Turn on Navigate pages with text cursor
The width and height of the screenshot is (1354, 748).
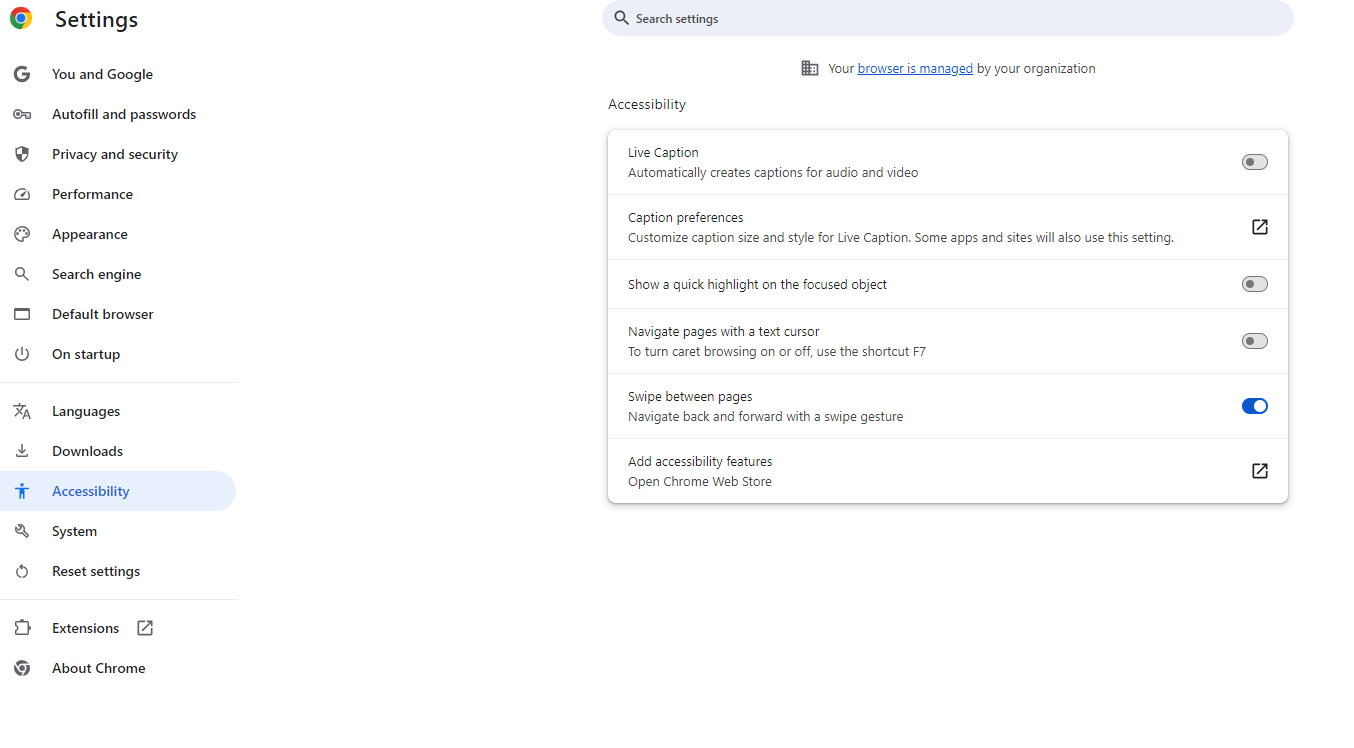point(1255,341)
